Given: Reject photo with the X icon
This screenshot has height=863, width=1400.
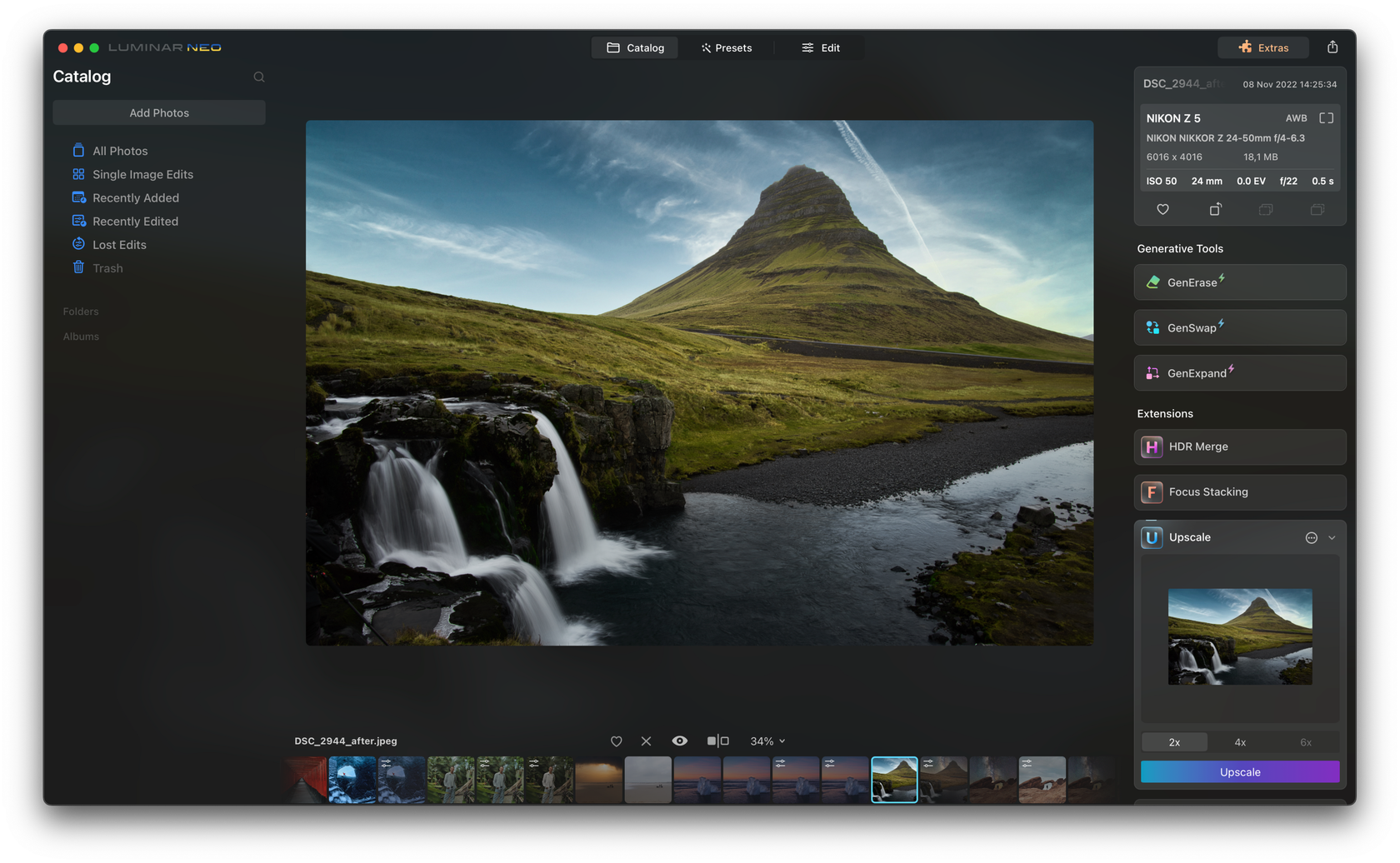Looking at the screenshot, I should [x=646, y=741].
